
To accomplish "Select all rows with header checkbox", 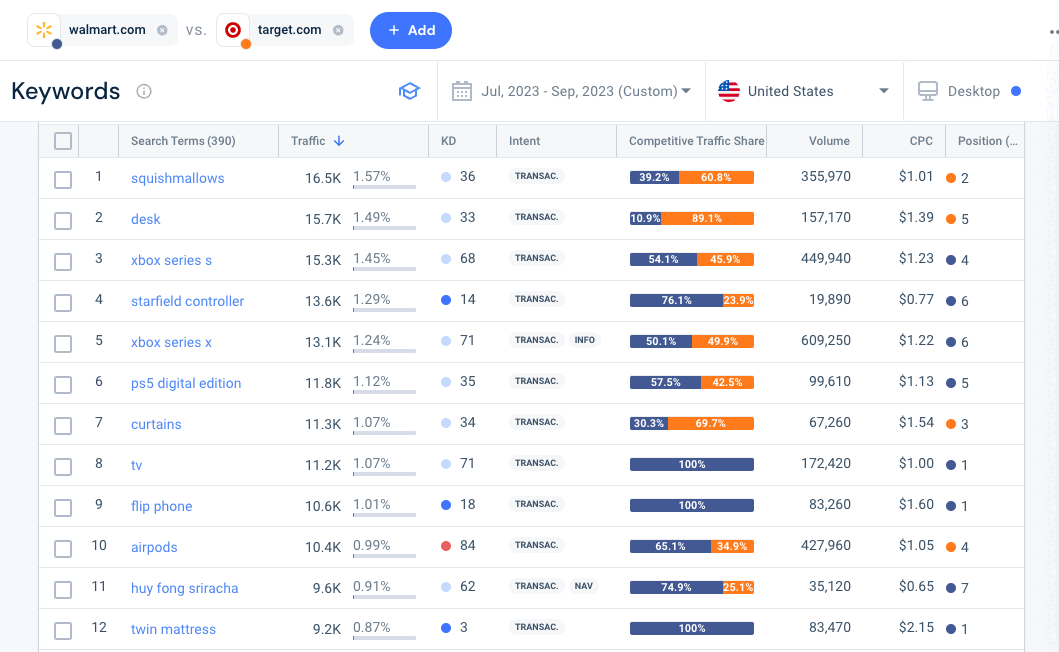I will point(63,141).
